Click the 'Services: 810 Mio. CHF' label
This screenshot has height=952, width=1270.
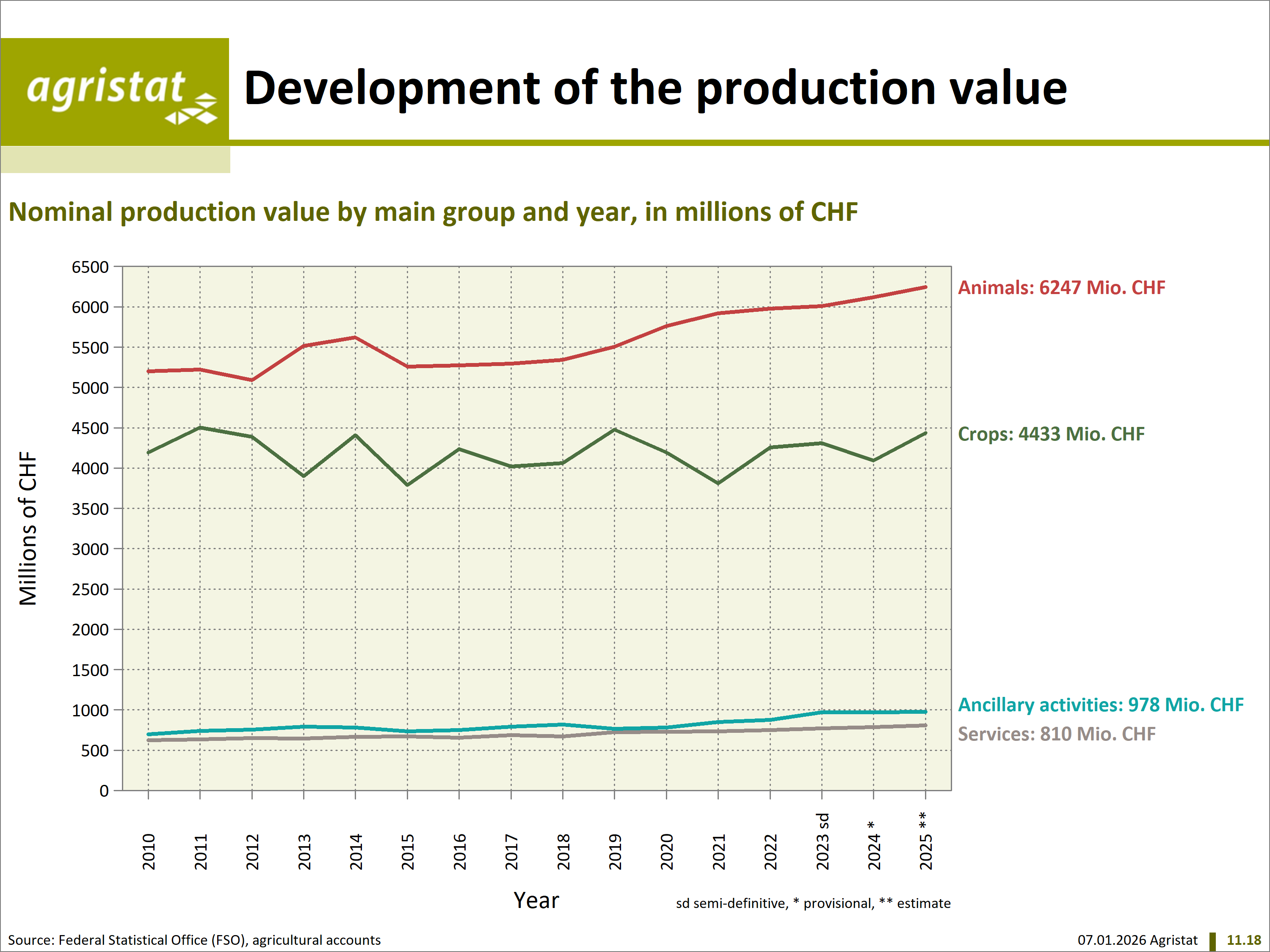(x=1056, y=734)
